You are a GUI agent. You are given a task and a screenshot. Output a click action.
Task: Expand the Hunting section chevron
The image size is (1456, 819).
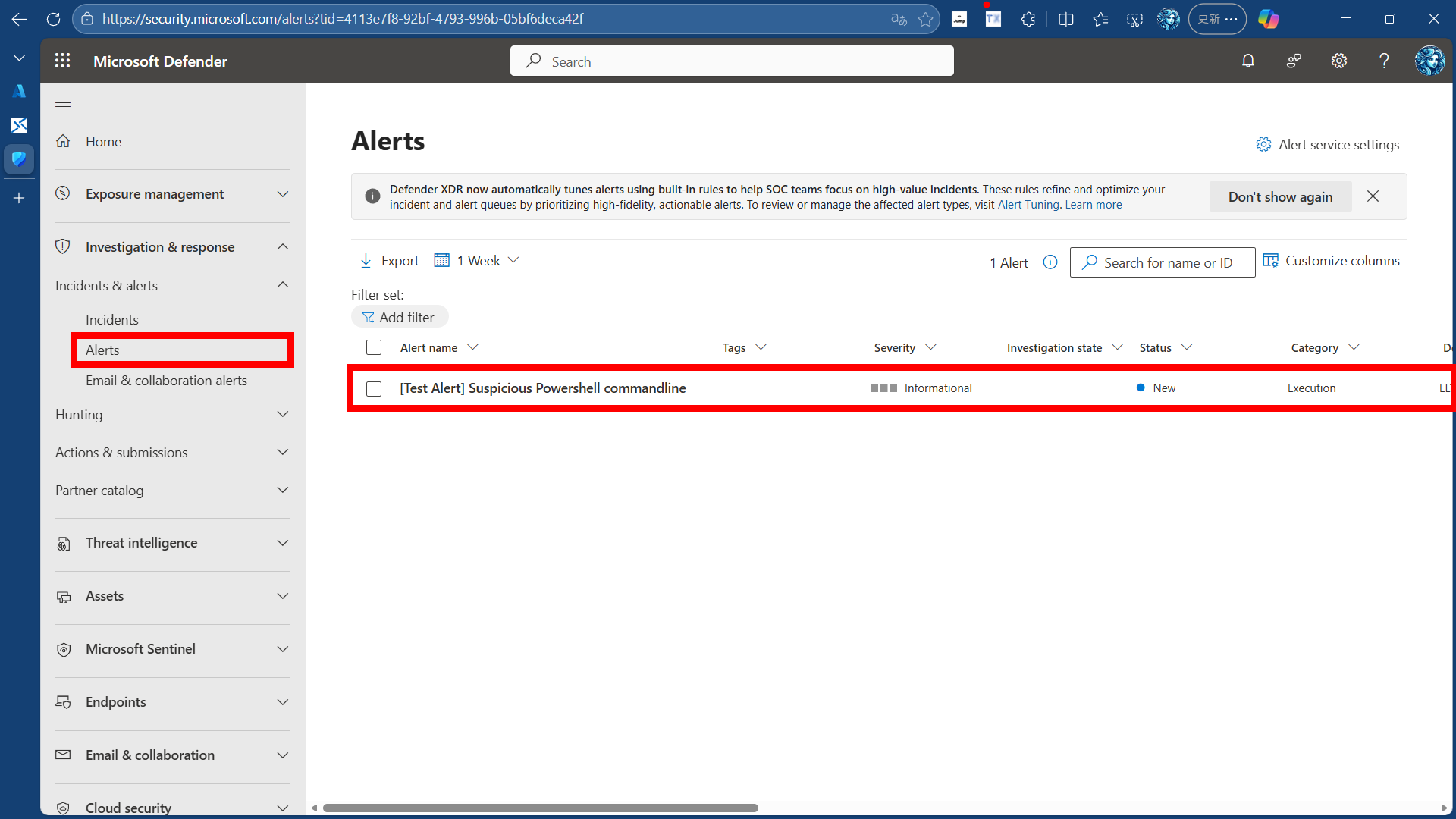tap(281, 414)
